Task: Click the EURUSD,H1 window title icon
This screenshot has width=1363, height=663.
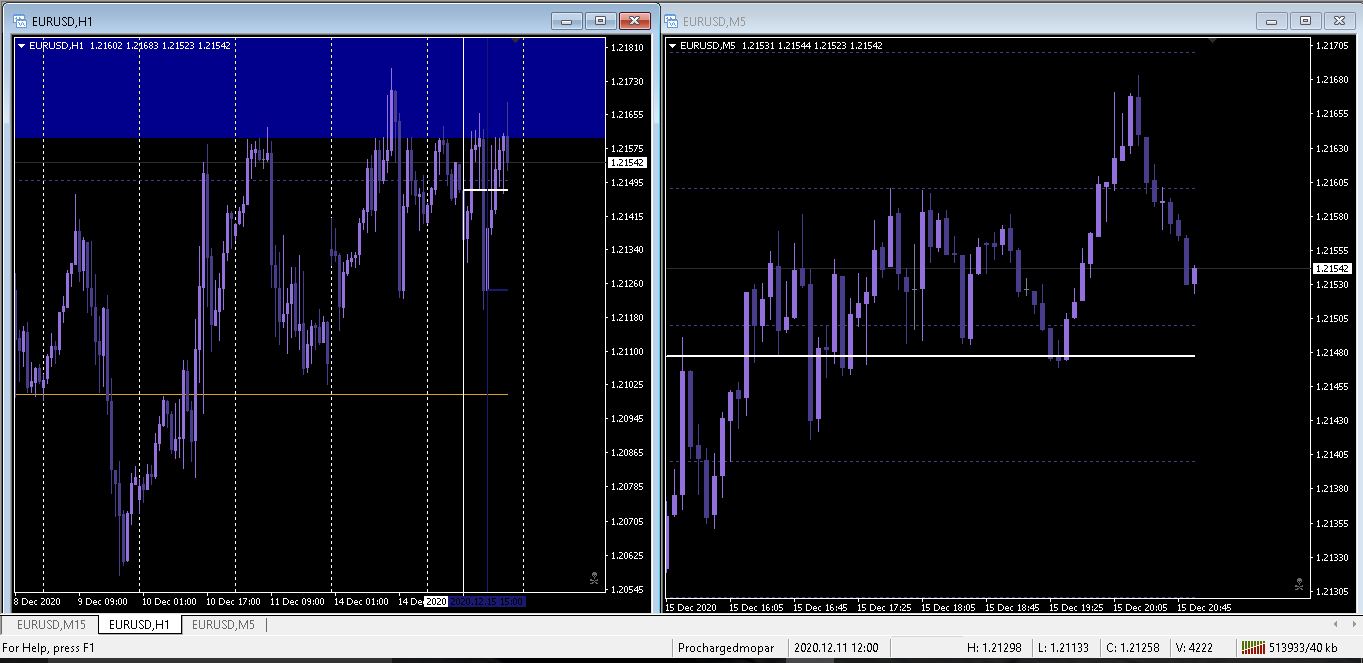Action: point(20,21)
